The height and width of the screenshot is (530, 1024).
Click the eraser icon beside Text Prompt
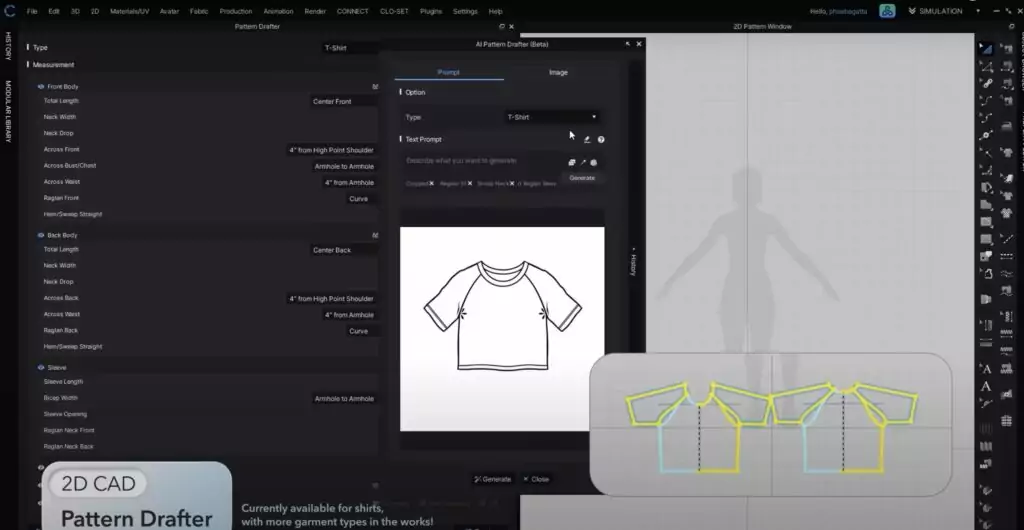[586, 140]
